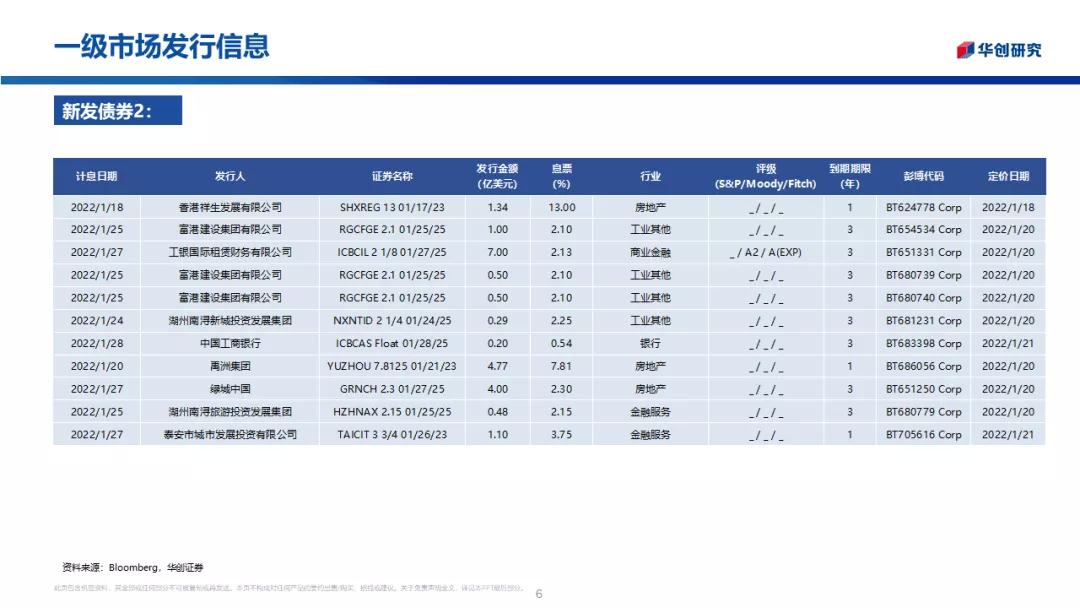Image resolution: width=1080 pixels, height=608 pixels.
Task: Select issuer 工银国际租赁财务有限公司
Action: tap(230, 252)
